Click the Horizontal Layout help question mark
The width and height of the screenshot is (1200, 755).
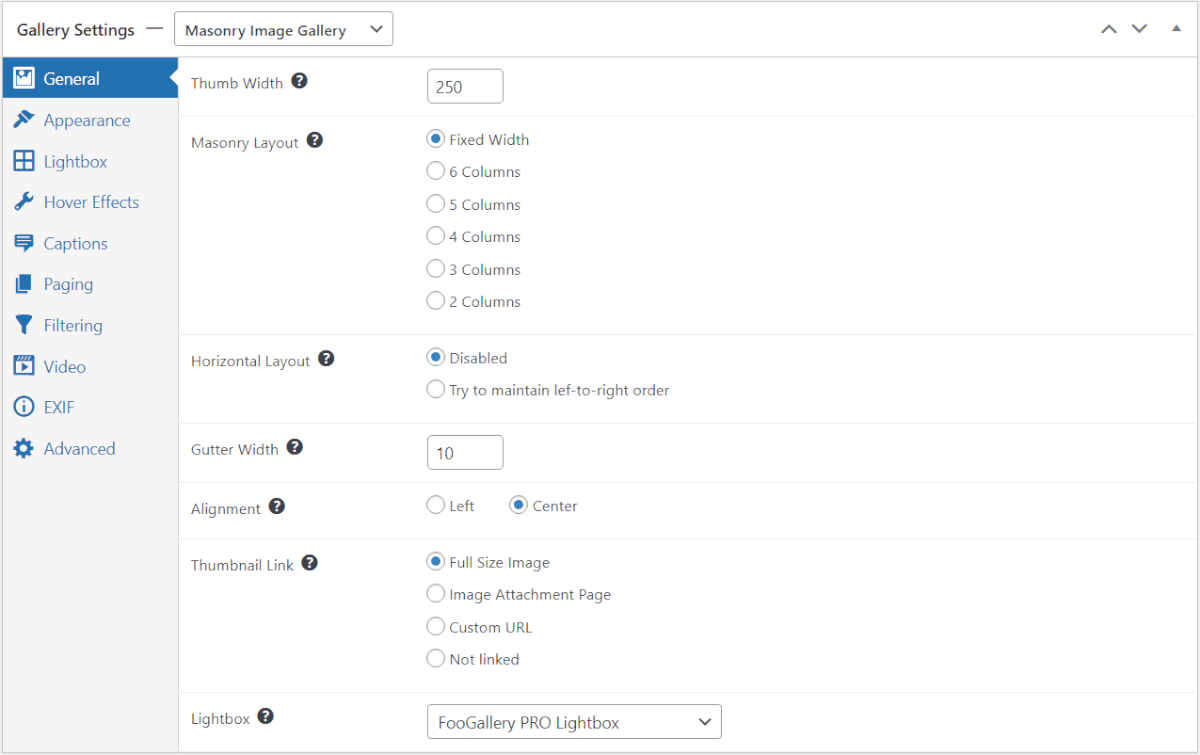click(x=326, y=359)
